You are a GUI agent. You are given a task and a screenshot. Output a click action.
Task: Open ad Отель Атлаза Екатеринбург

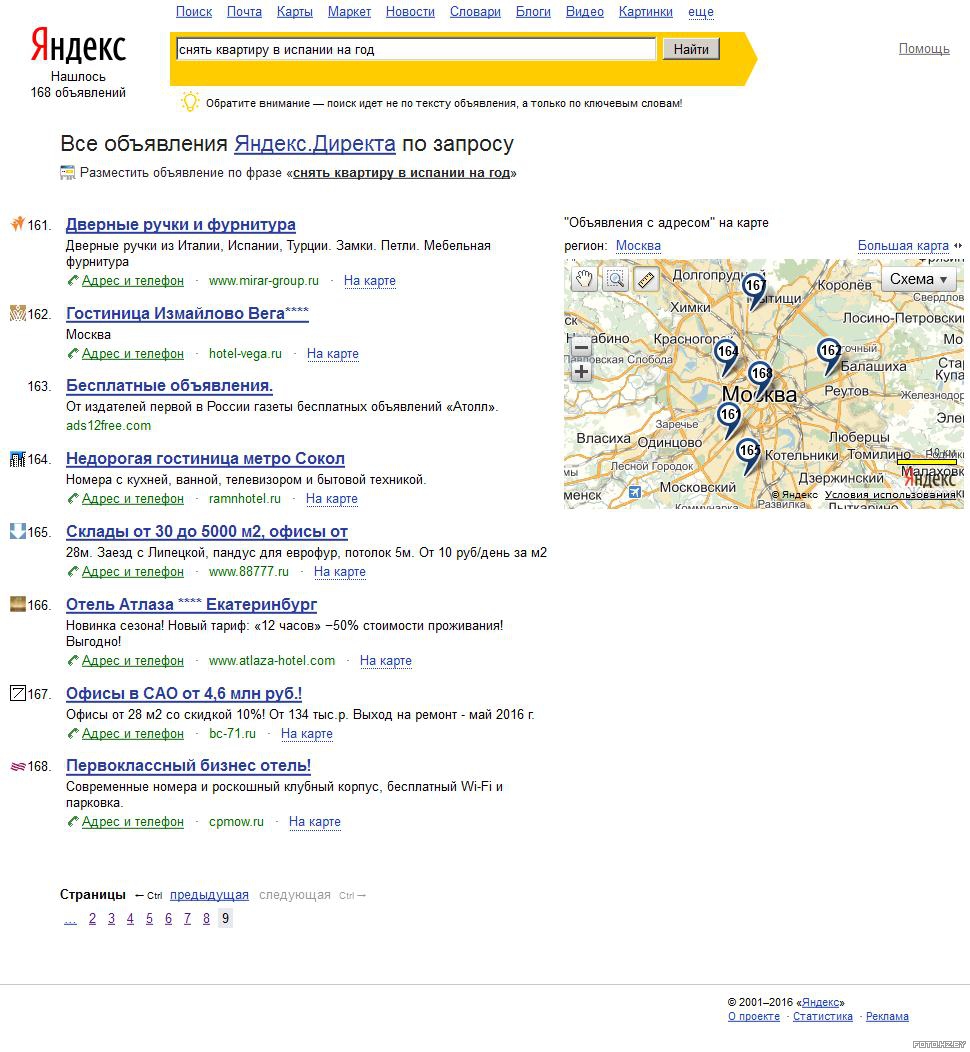[x=191, y=604]
